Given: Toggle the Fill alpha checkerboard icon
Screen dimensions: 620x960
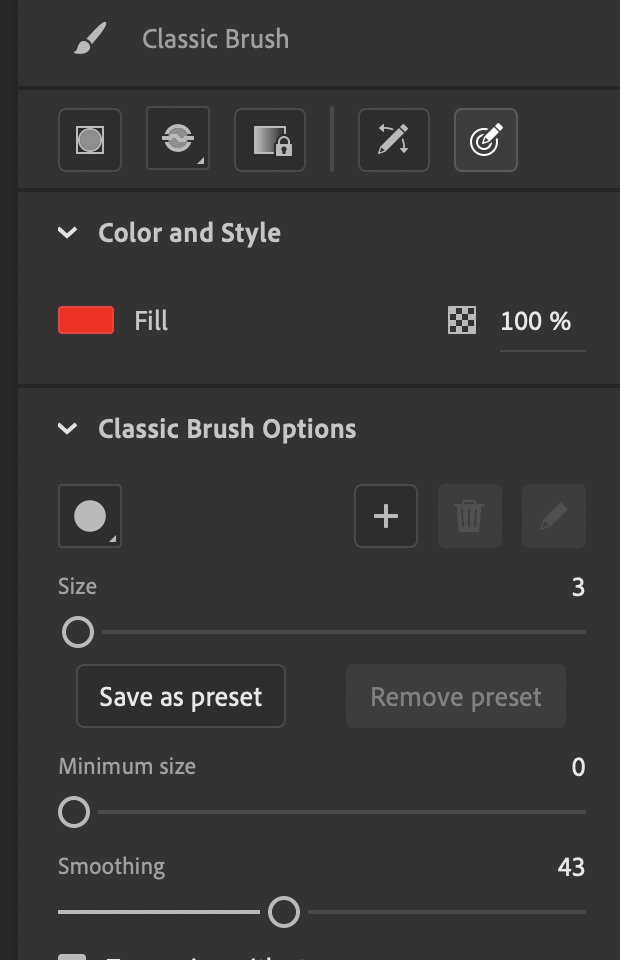Looking at the screenshot, I should coord(461,321).
